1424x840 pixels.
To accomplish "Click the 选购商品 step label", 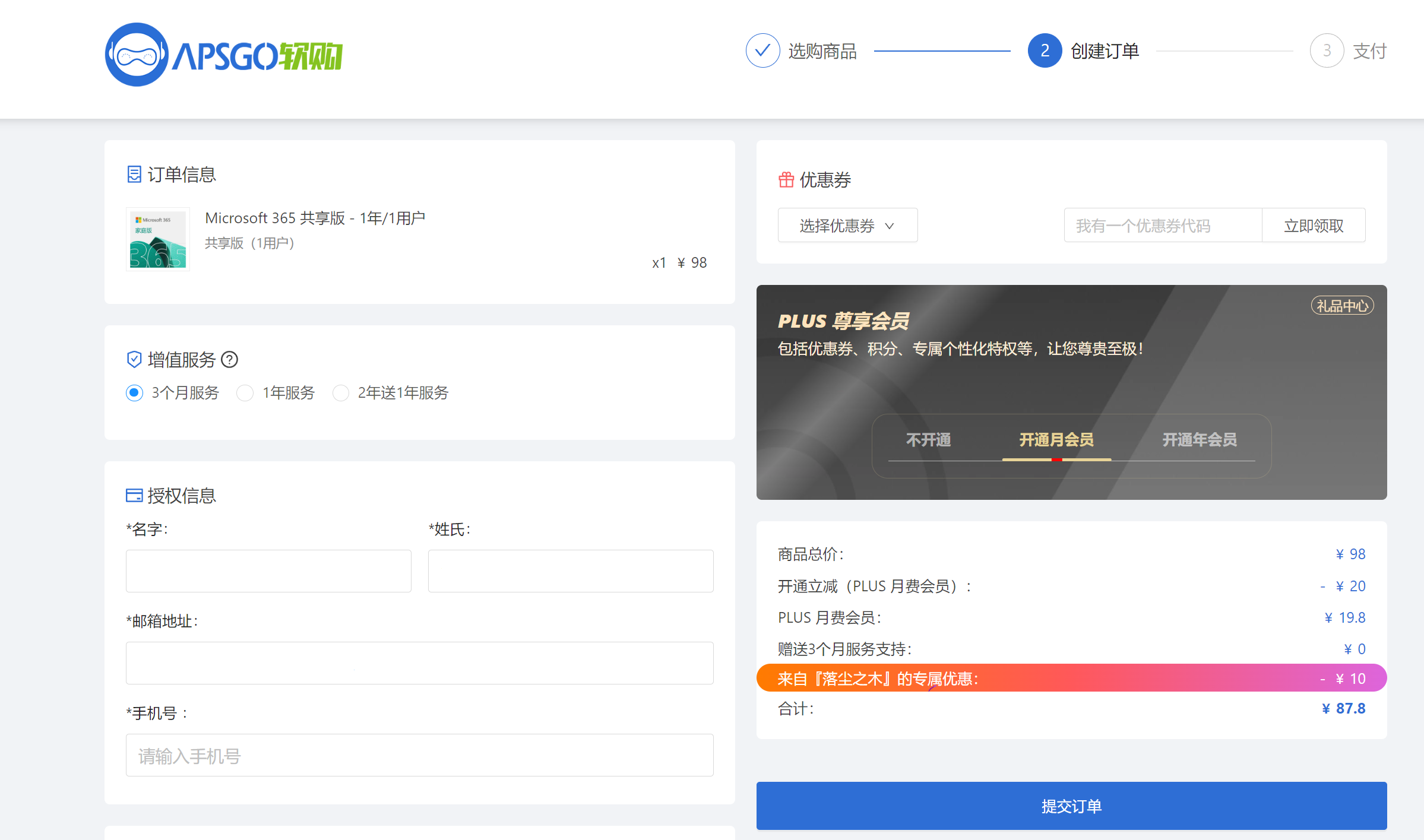I will pyautogui.click(x=822, y=51).
